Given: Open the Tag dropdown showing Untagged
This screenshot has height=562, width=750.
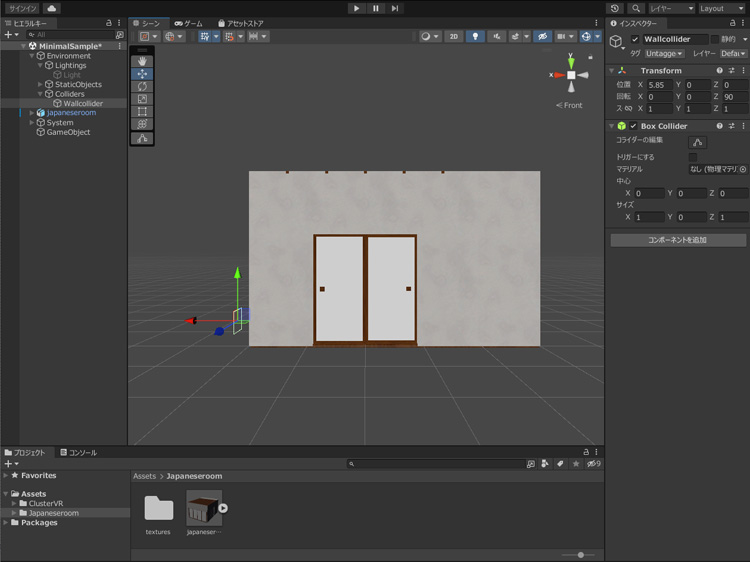Looking at the screenshot, I should (x=664, y=53).
